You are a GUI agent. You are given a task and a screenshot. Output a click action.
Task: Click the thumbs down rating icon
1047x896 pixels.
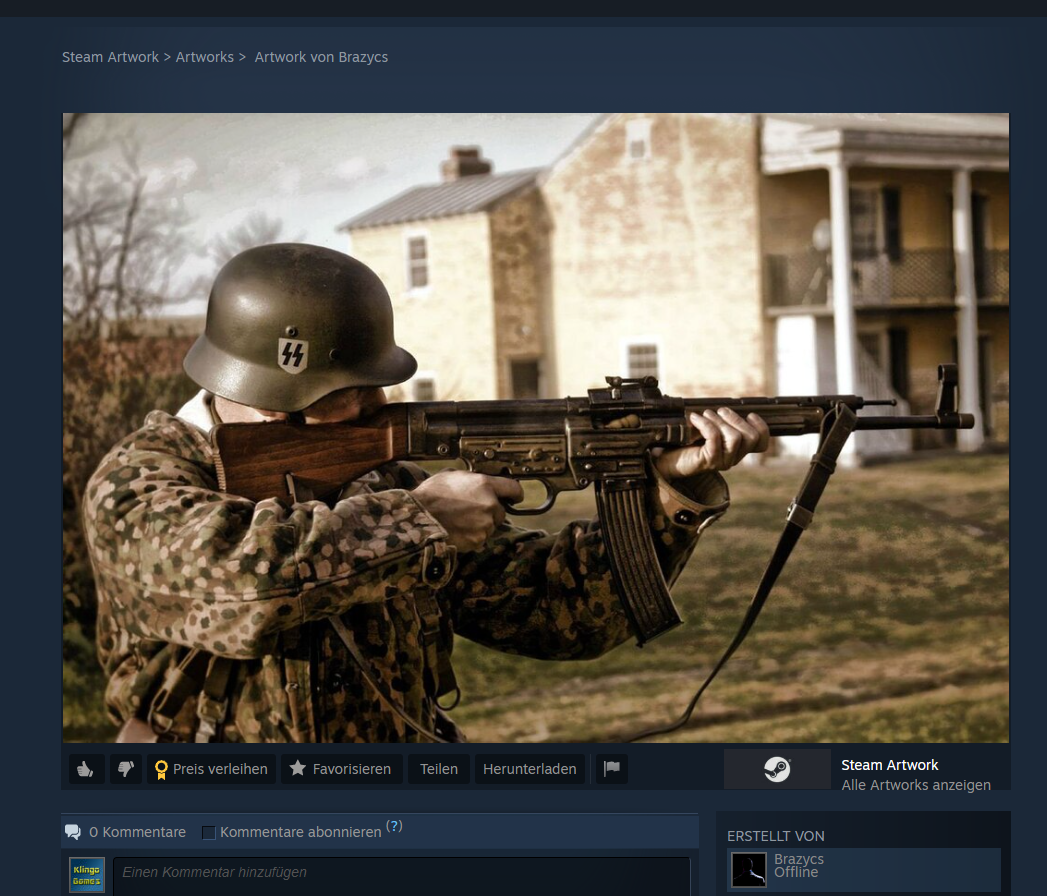click(126, 769)
